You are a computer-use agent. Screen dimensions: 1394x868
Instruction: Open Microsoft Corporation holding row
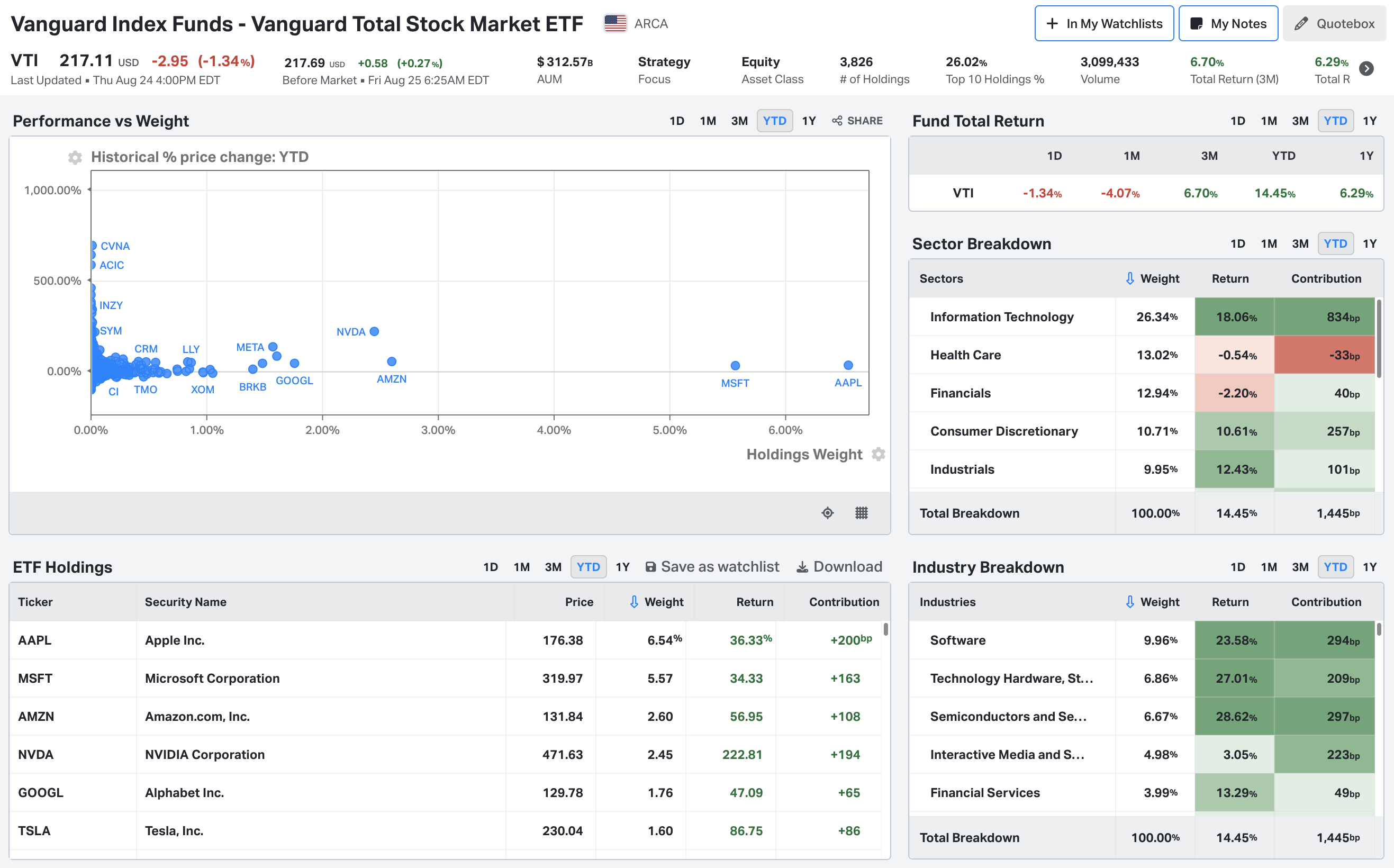click(x=445, y=678)
